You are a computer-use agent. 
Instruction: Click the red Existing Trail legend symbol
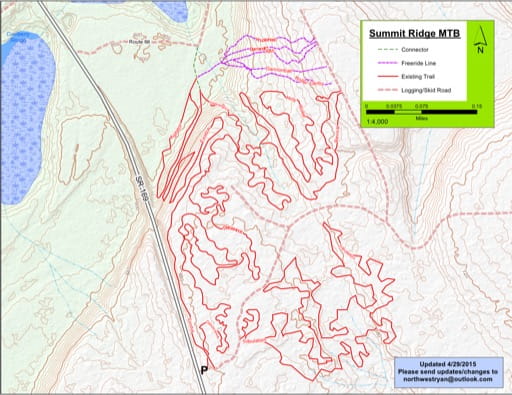tap(388, 77)
